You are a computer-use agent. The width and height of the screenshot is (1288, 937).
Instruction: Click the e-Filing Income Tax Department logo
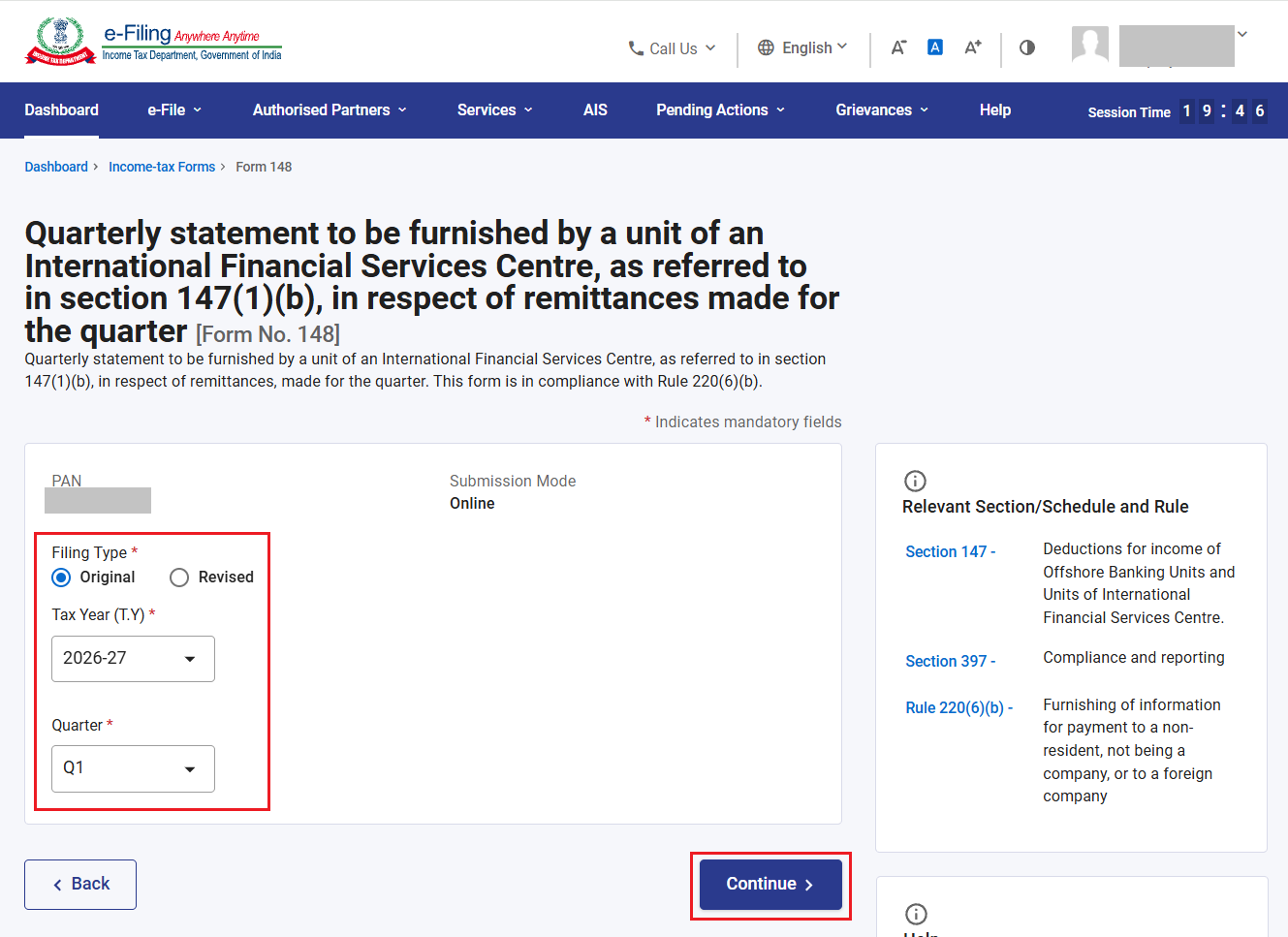click(154, 42)
